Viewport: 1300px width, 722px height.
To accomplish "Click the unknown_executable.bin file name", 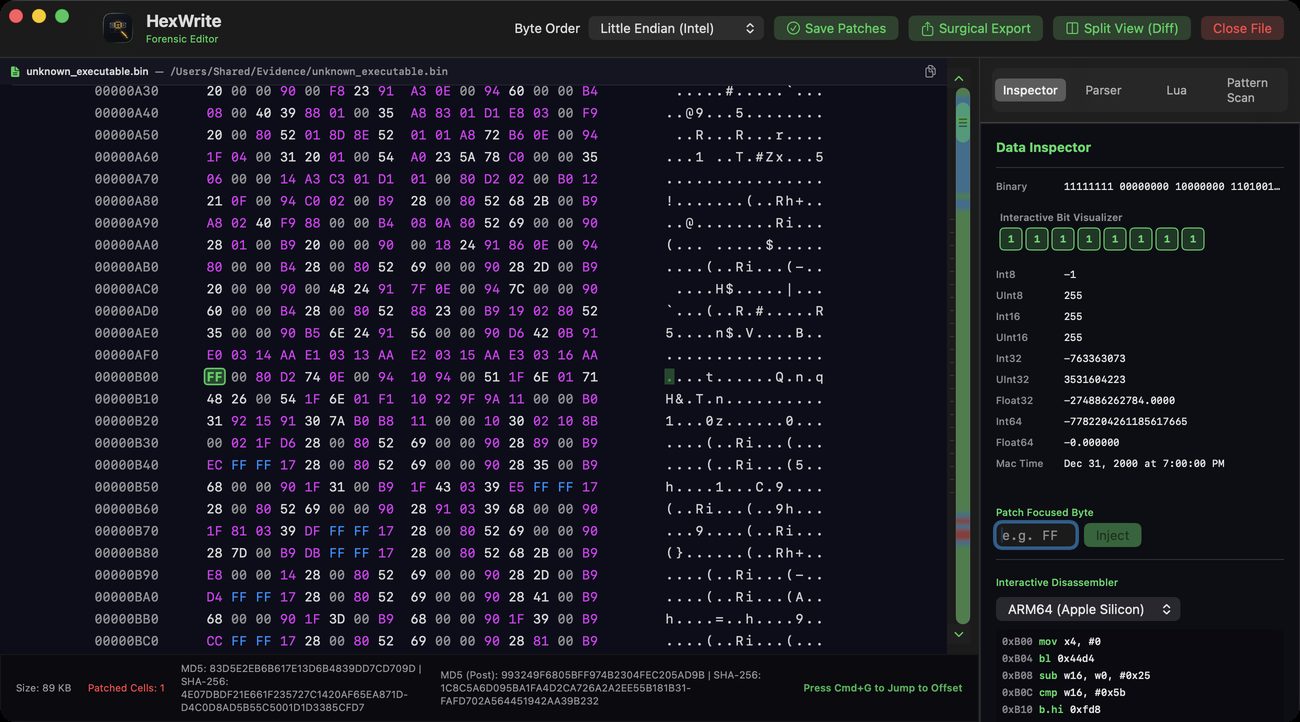I will click(x=87, y=72).
